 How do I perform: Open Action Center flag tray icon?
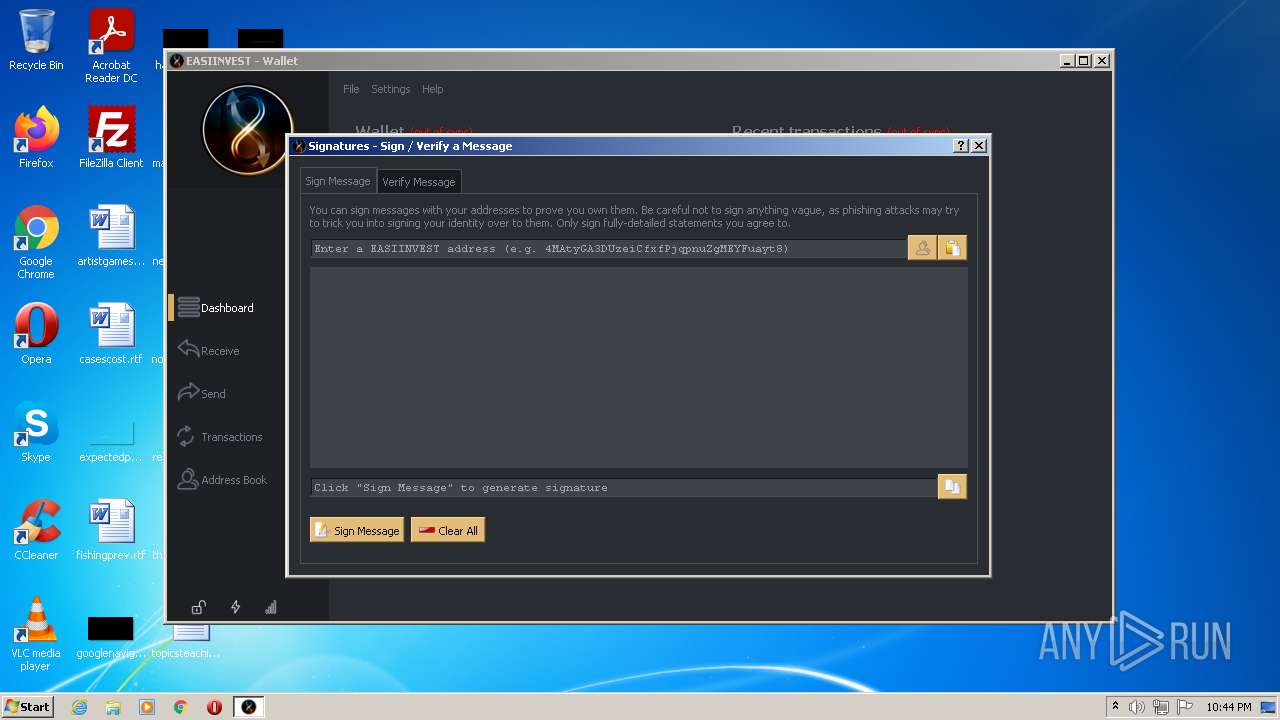point(1185,707)
